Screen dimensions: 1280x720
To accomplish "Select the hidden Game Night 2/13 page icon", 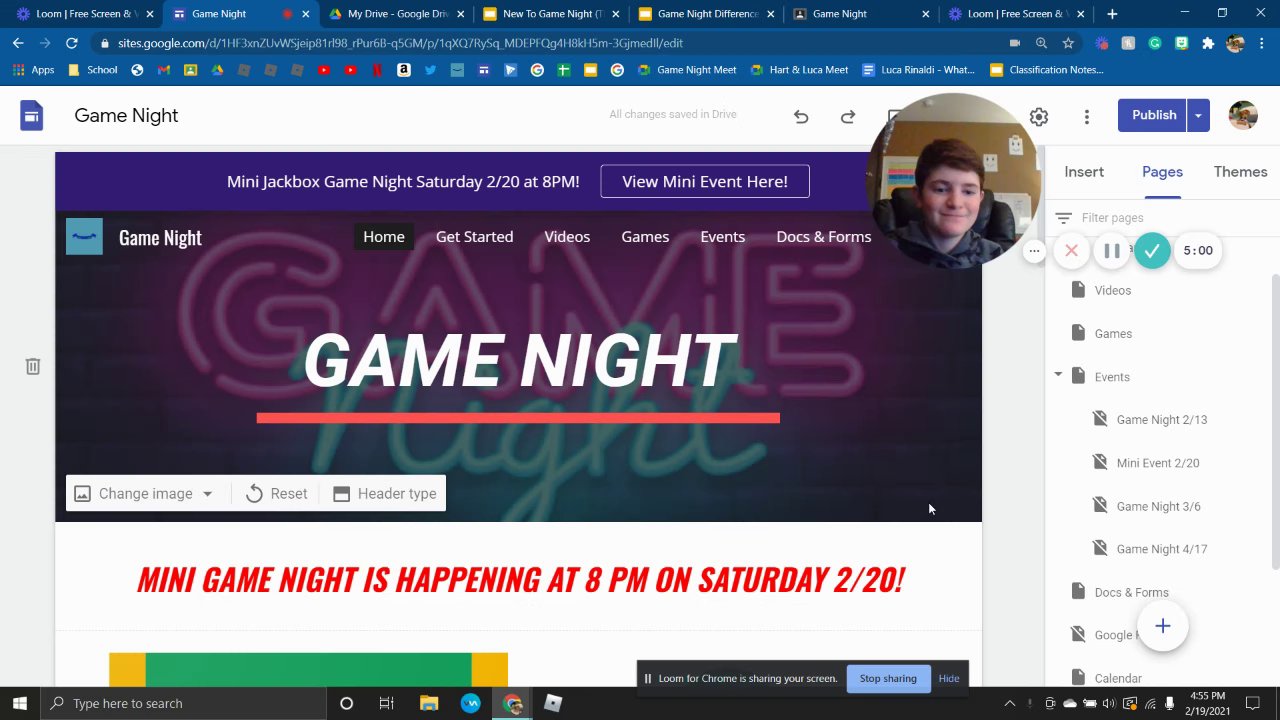I will (1100, 419).
